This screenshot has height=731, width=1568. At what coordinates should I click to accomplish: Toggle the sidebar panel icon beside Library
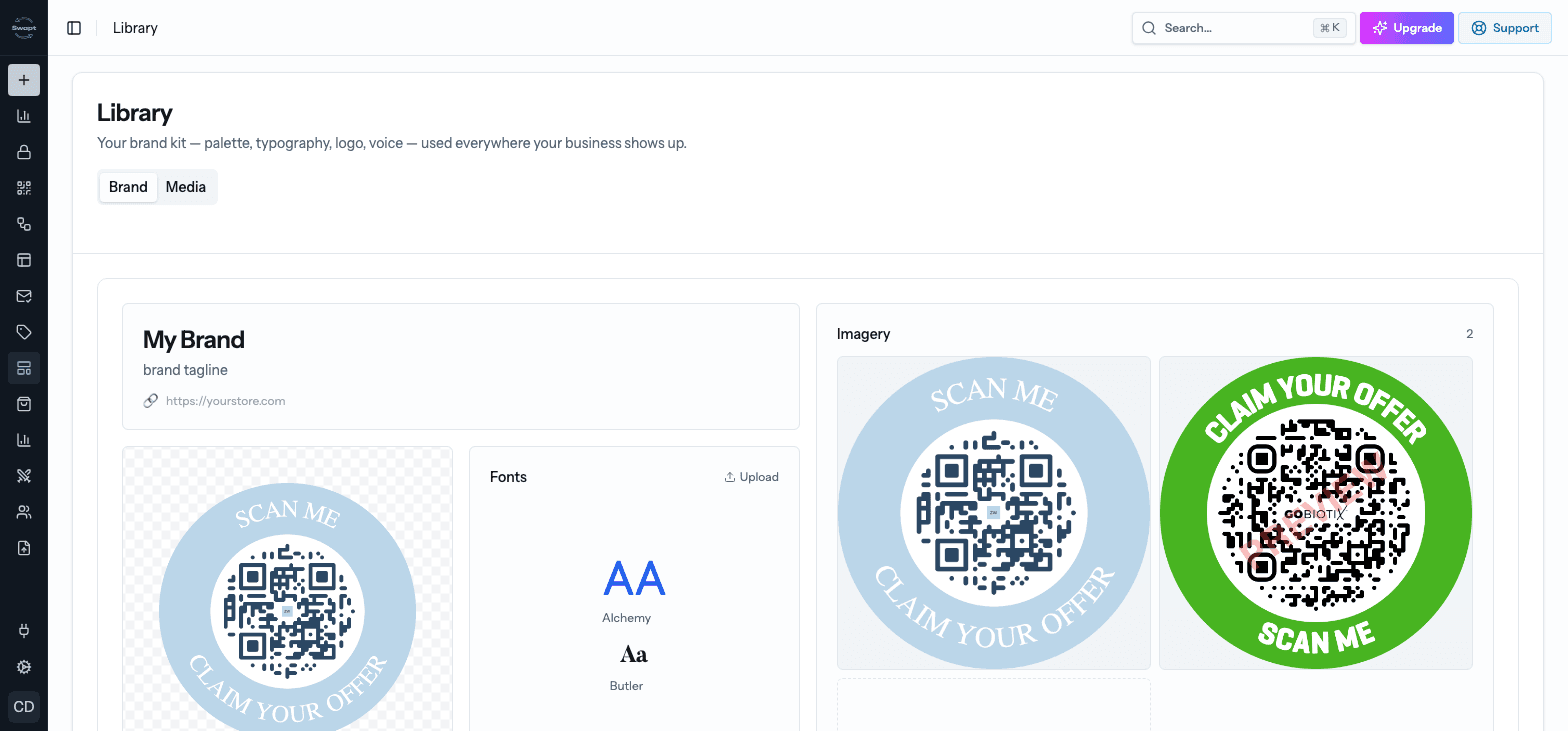(x=74, y=28)
